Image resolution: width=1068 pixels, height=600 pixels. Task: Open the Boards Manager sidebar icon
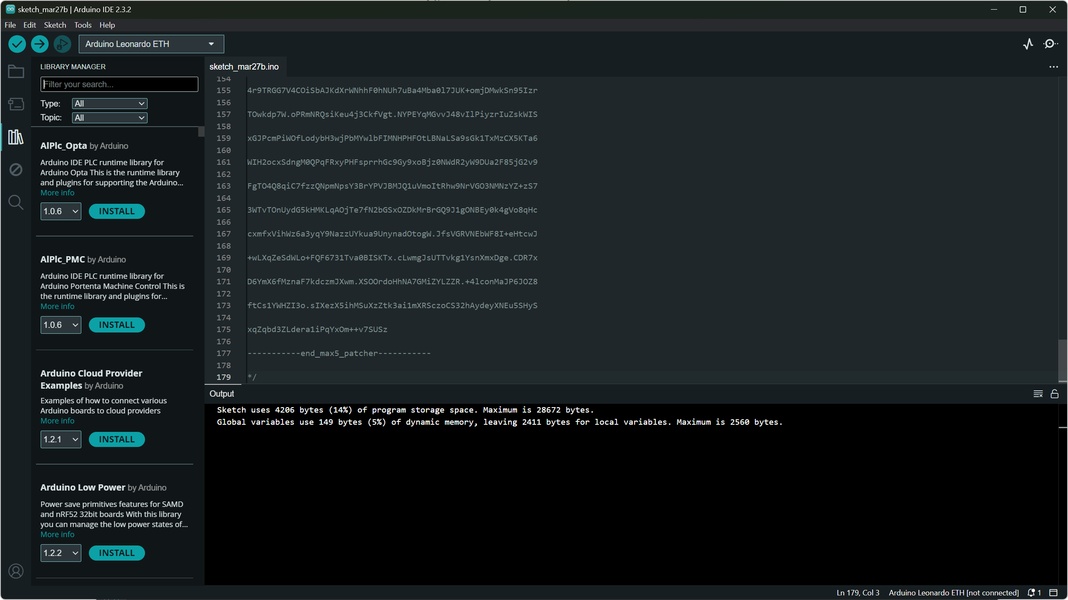point(16,104)
